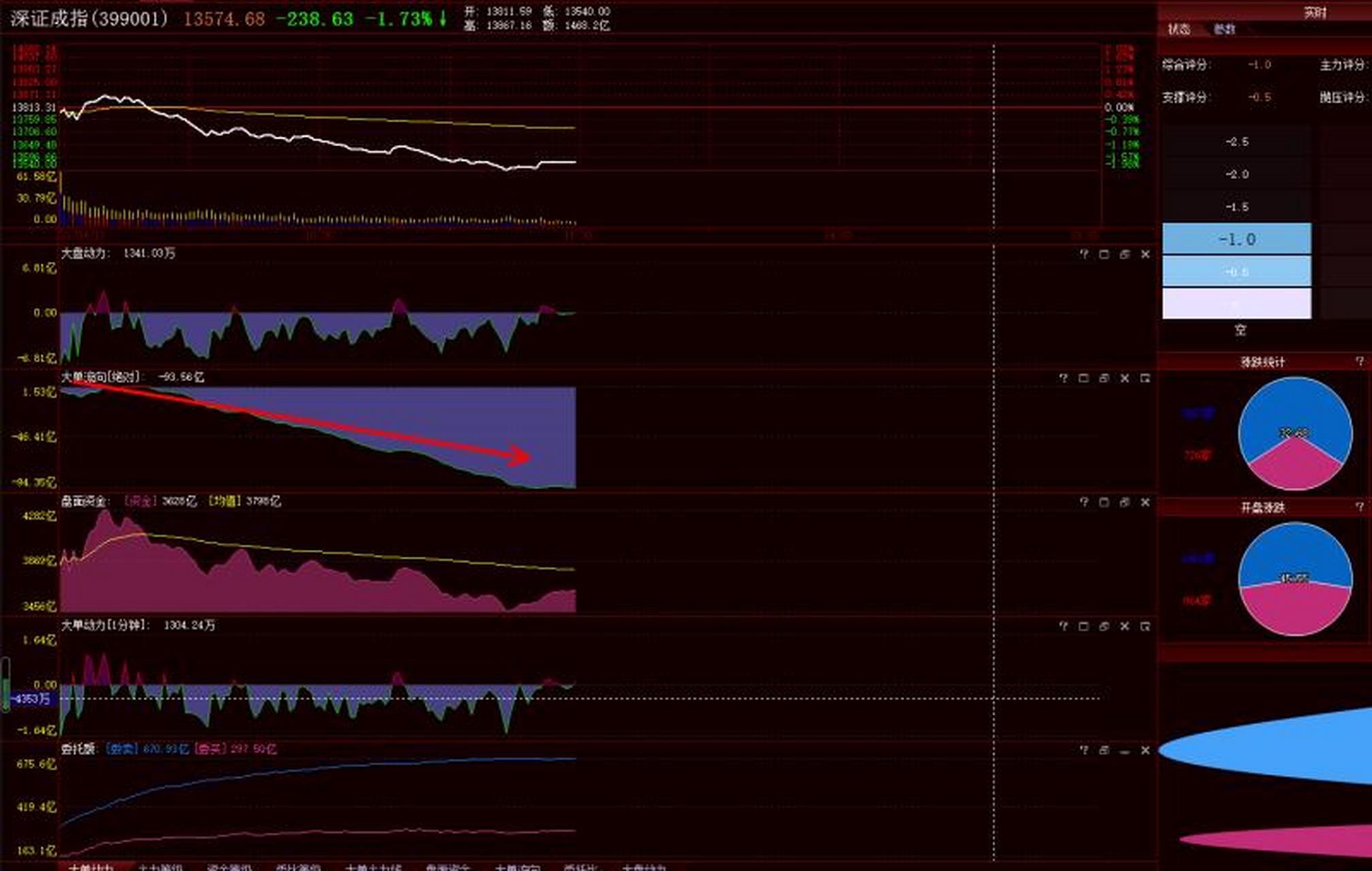
Task: Close the 盘面资金 chart panel
Action: 1145,502
